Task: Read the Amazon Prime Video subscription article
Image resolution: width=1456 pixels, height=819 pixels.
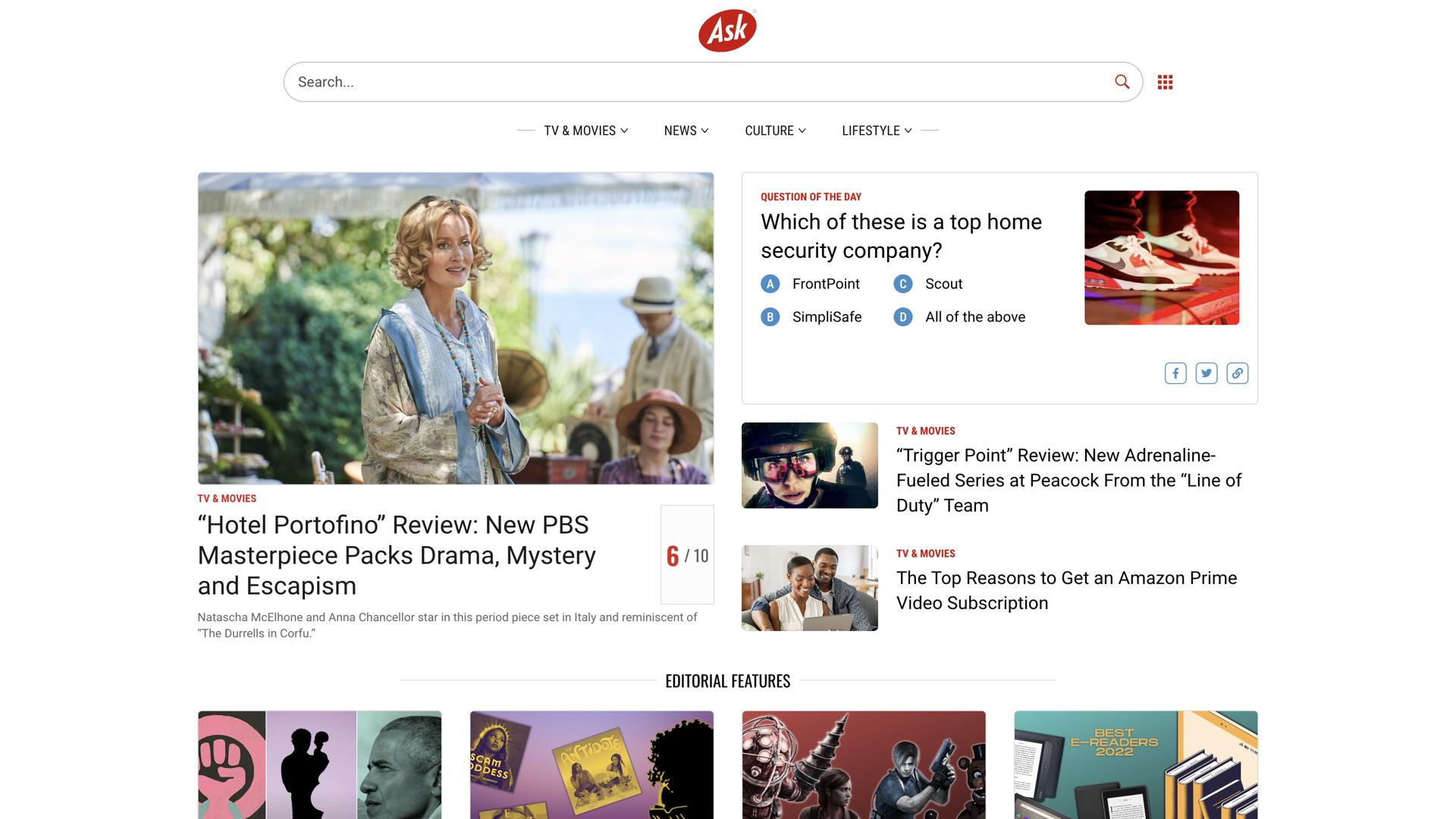Action: point(1066,590)
